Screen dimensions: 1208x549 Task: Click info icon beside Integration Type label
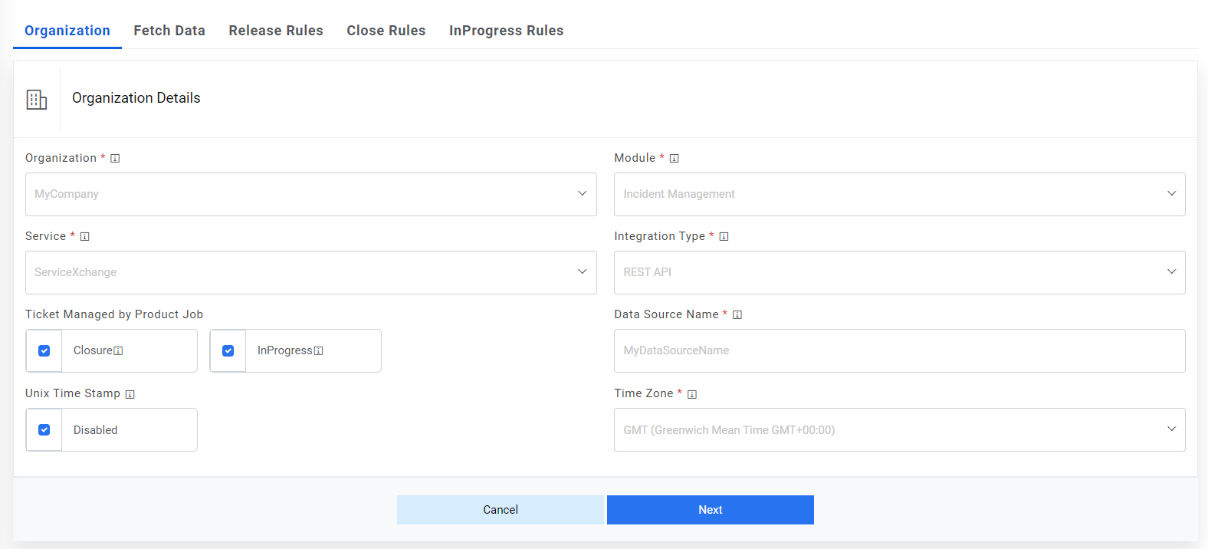(x=724, y=237)
